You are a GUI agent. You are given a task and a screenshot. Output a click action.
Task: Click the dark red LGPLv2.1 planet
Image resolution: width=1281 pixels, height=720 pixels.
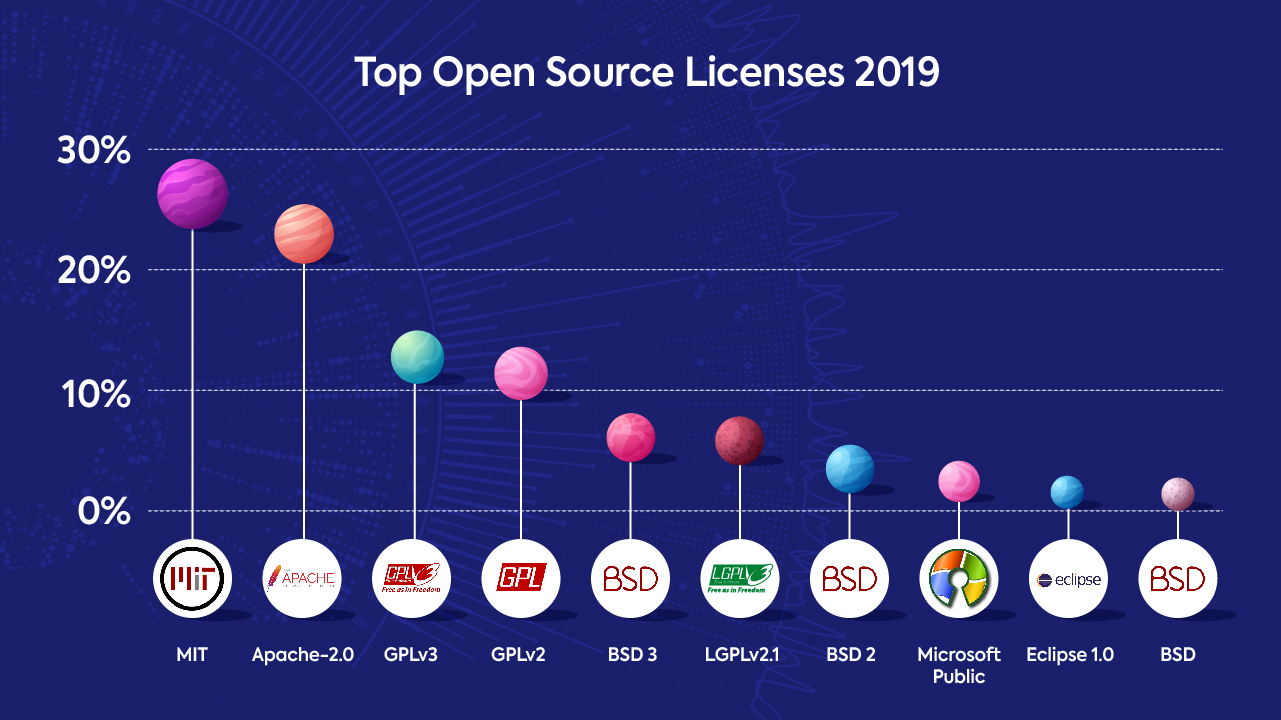pyautogui.click(x=739, y=441)
